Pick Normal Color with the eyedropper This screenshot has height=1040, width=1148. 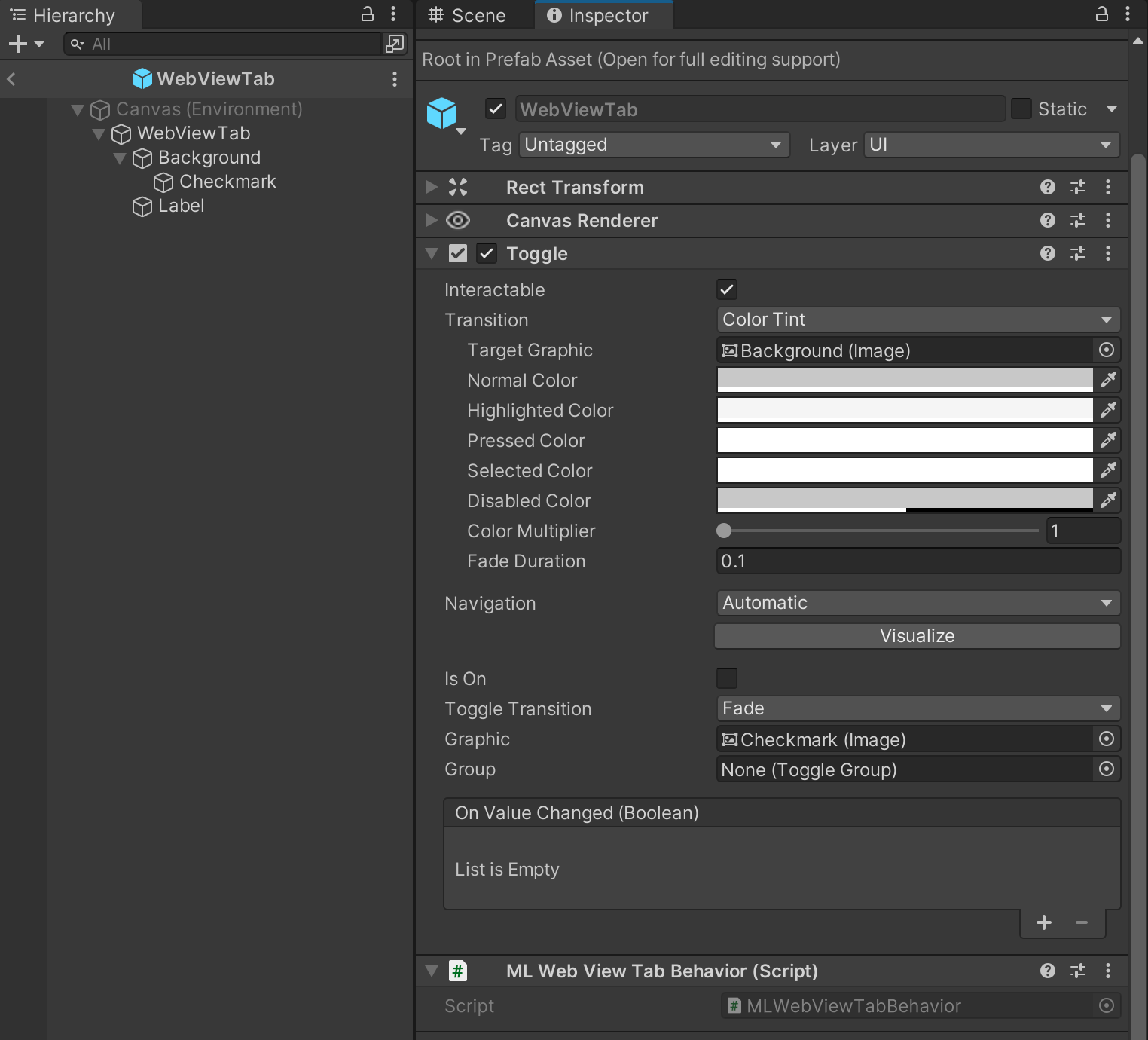point(1107,380)
